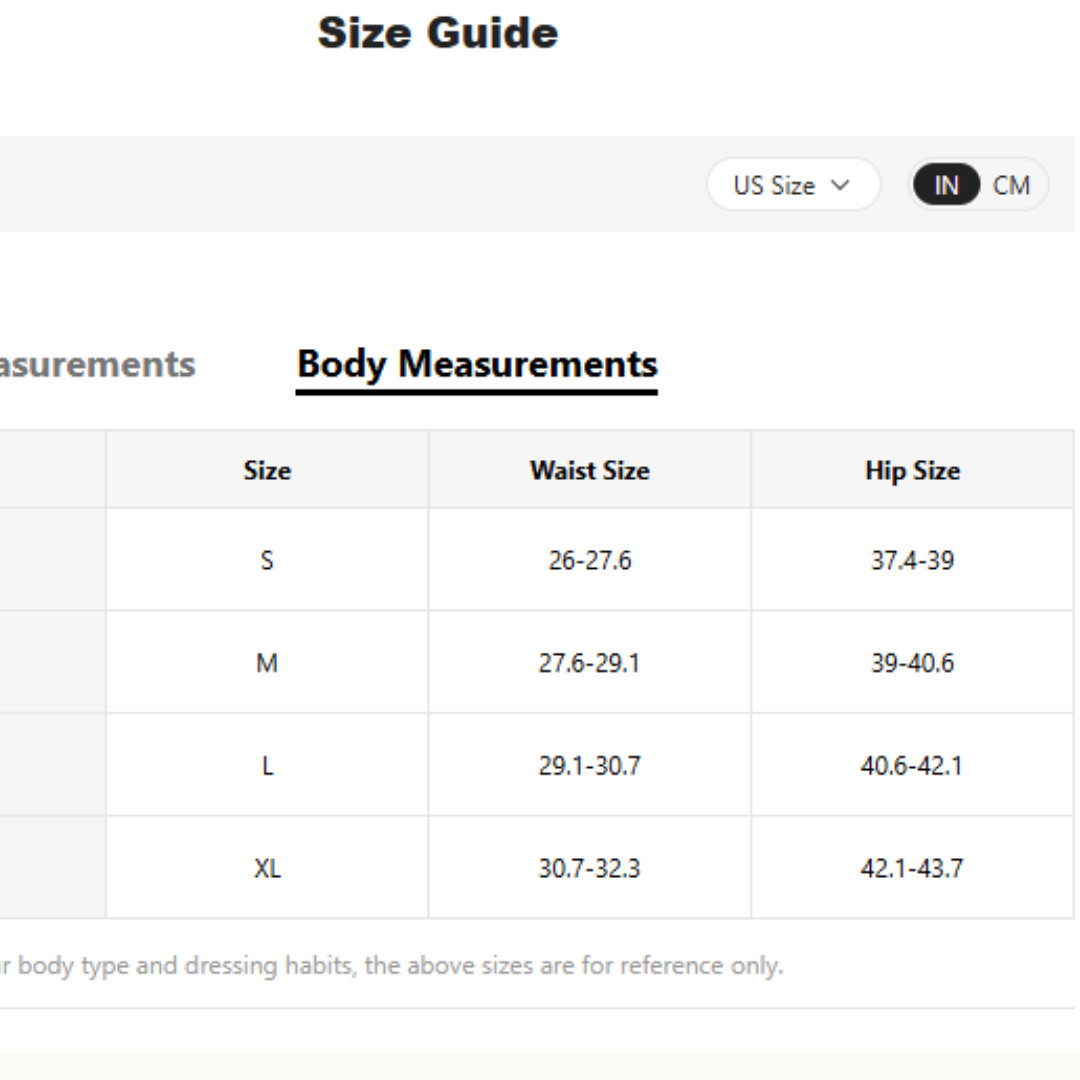The width and height of the screenshot is (1080, 1080).
Task: Select the M size cell
Action: (267, 663)
